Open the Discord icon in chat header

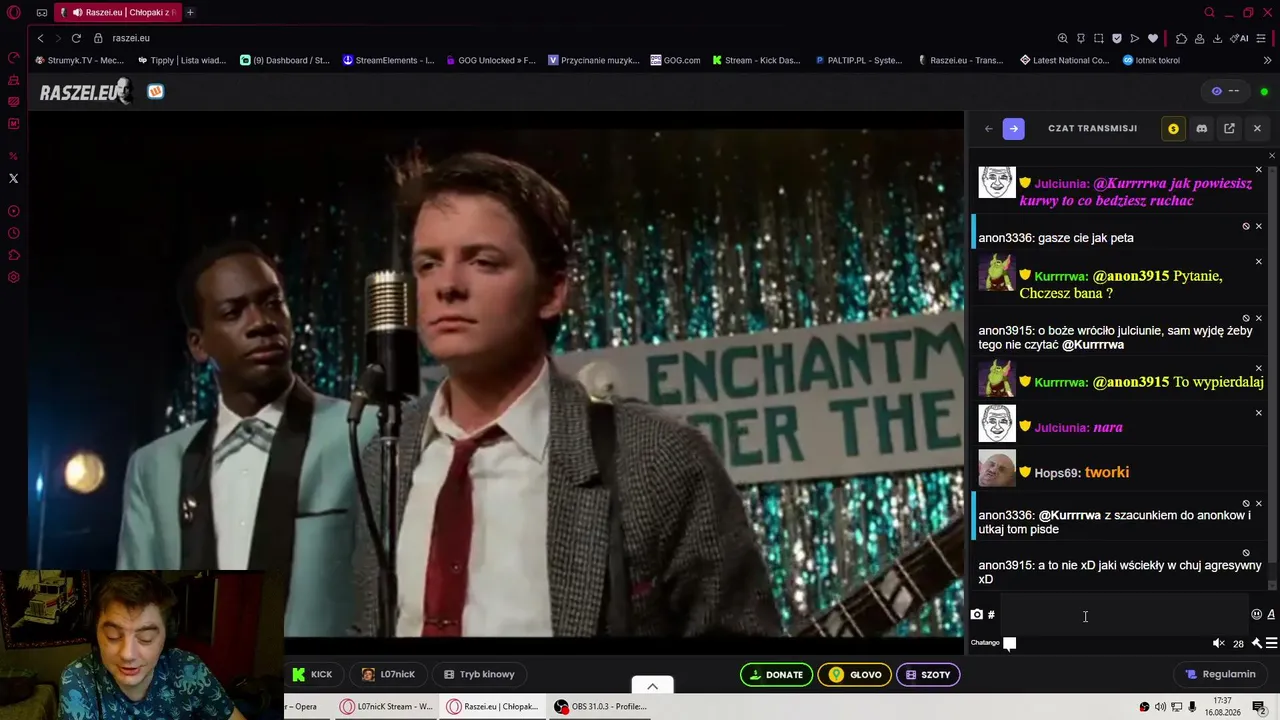point(1201,128)
